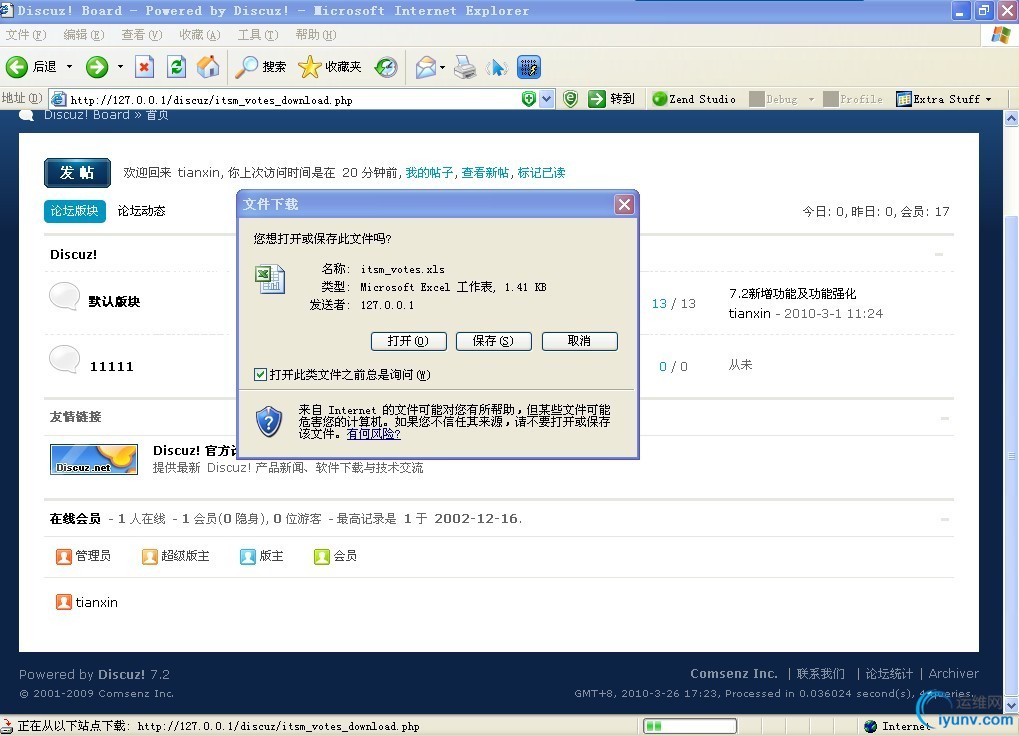
Task: Click the Debug toolbar item
Action: (x=773, y=99)
